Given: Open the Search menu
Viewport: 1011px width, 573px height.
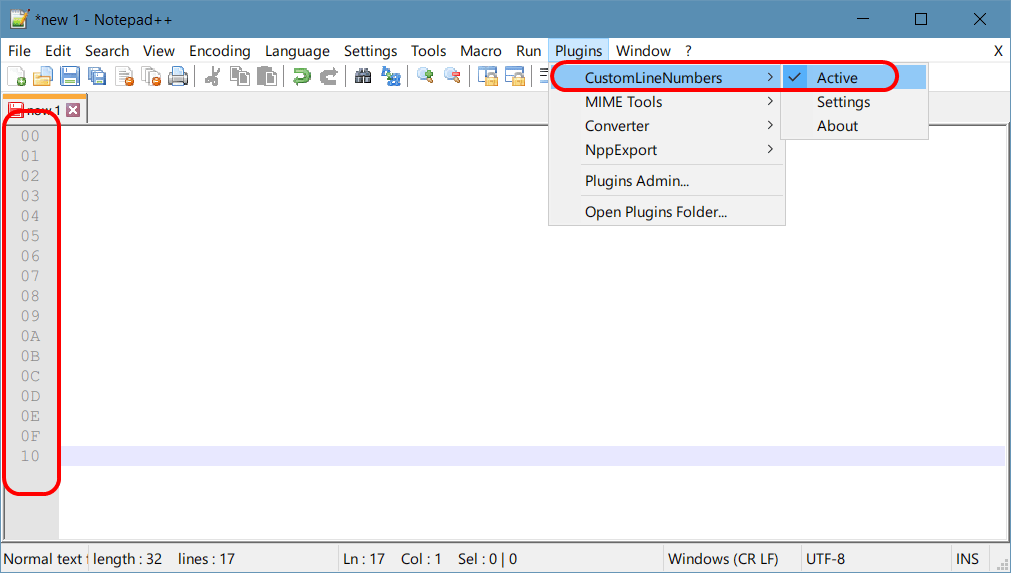Looking at the screenshot, I should [107, 51].
